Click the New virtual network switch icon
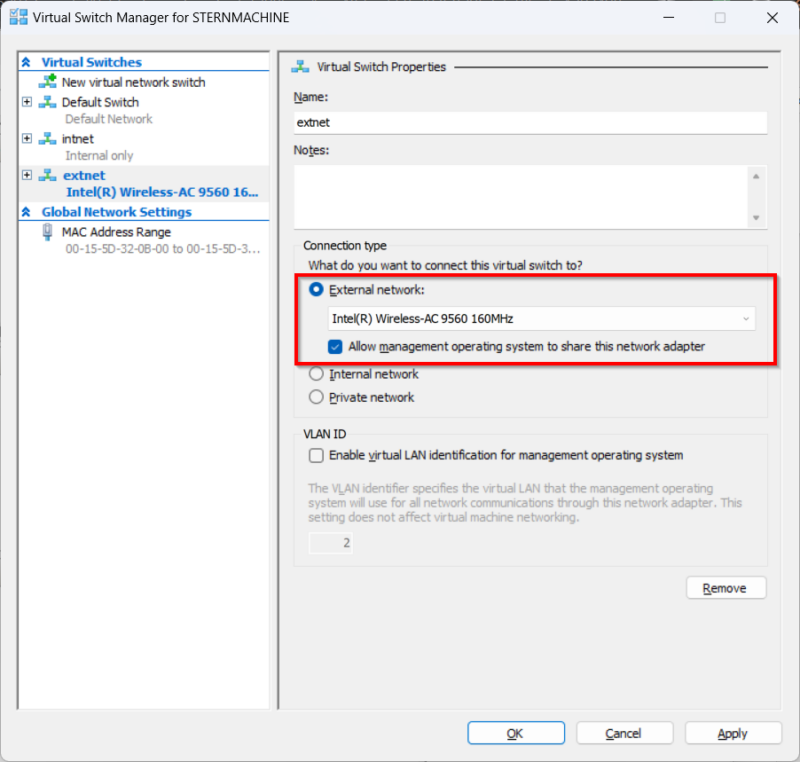The width and height of the screenshot is (800, 762). point(48,82)
